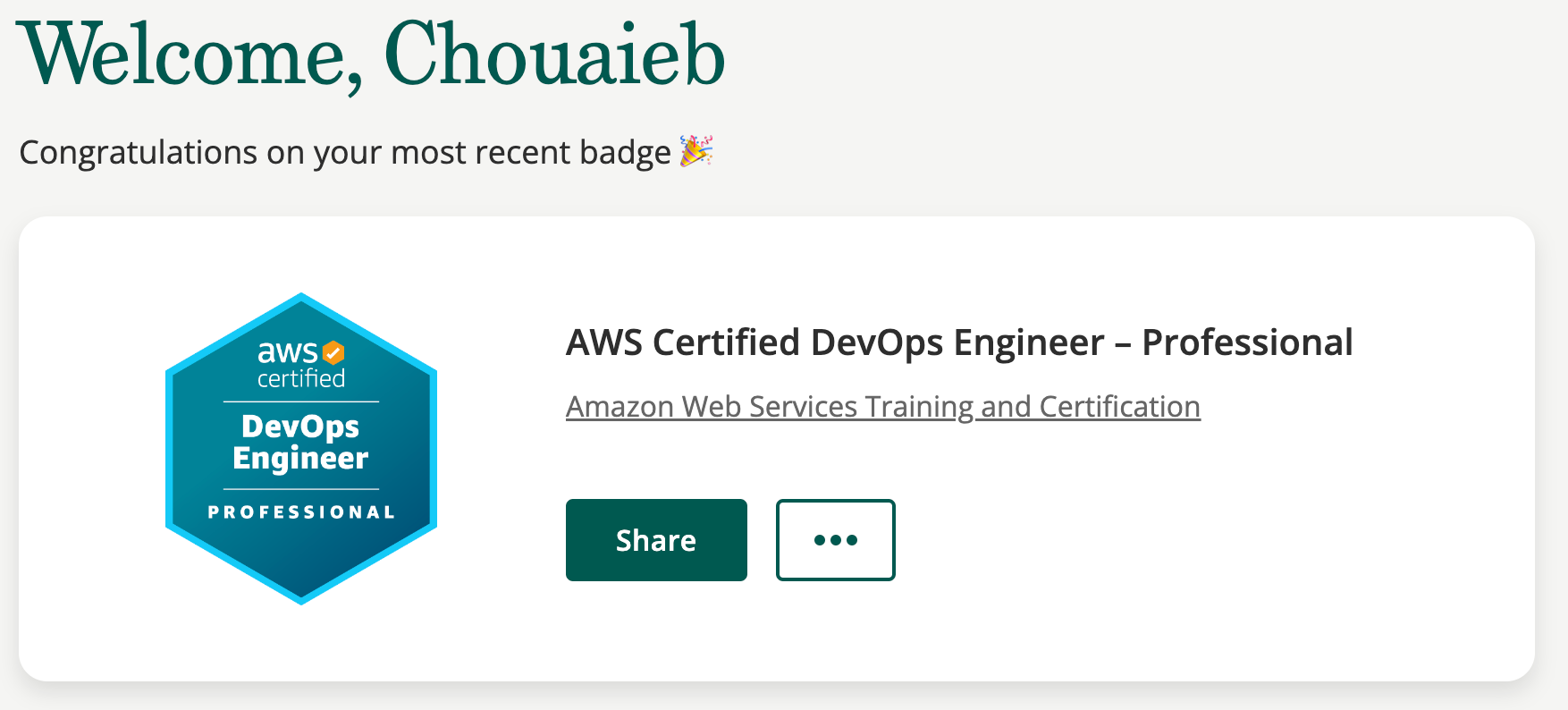Click PROFESSIONAL text on the badge
This screenshot has height=710, width=1568.
[301, 512]
